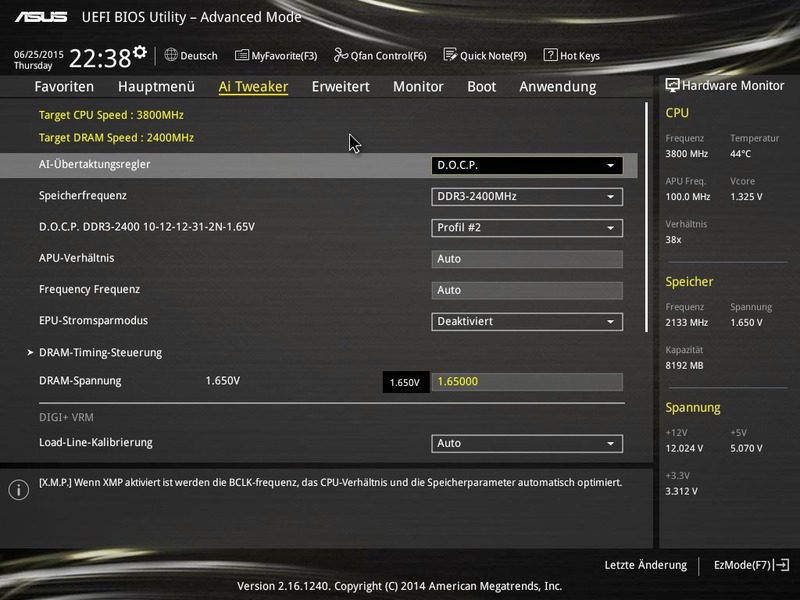Click the +3.3V 3.312 V reading

pos(681,491)
